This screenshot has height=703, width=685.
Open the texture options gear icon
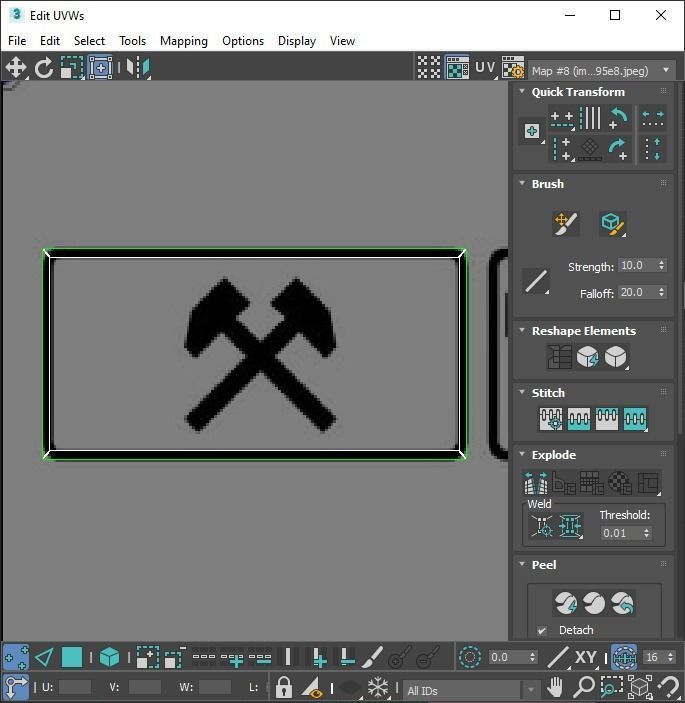513,67
